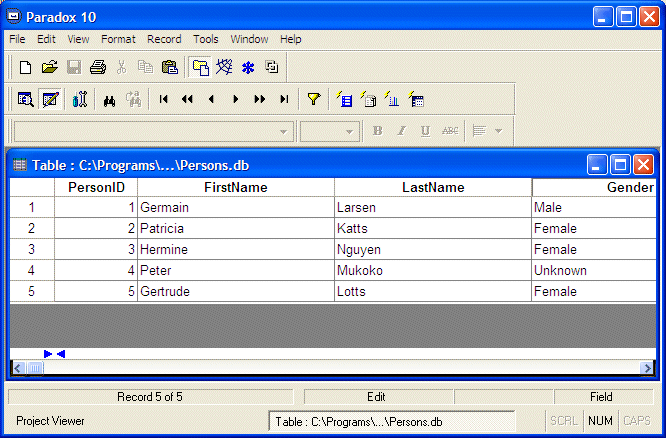
Task: Click the text alignment icon
Action: (x=480, y=131)
